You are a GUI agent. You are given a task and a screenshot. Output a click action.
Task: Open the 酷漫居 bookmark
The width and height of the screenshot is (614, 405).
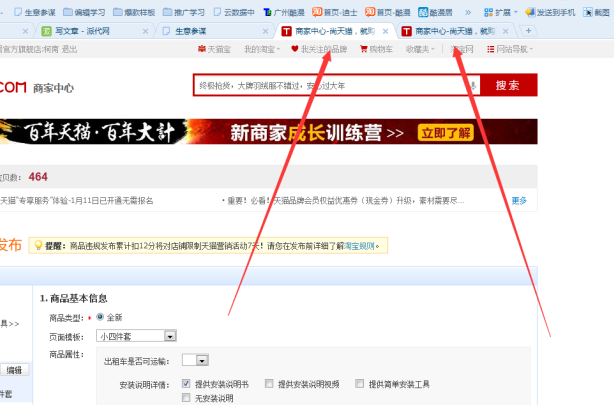435,13
